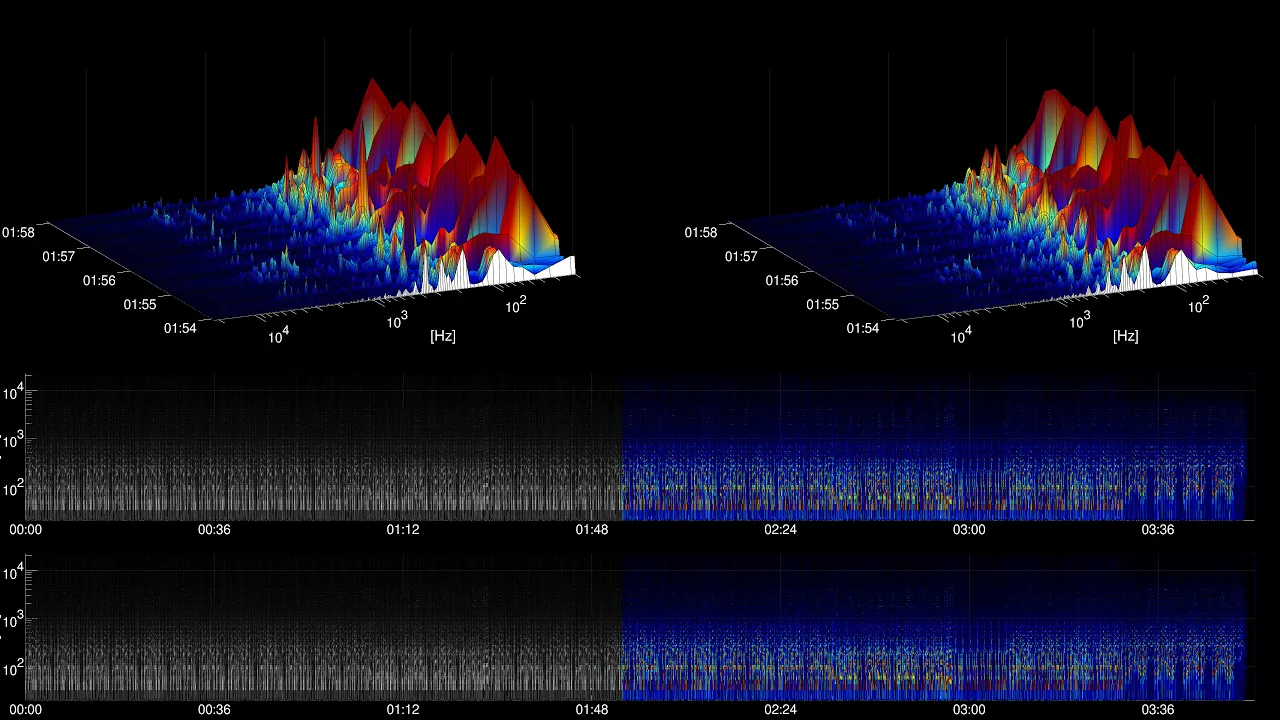The width and height of the screenshot is (1280, 720).
Task: Click the 01:57 label on right 3D plot
Action: 742,257
